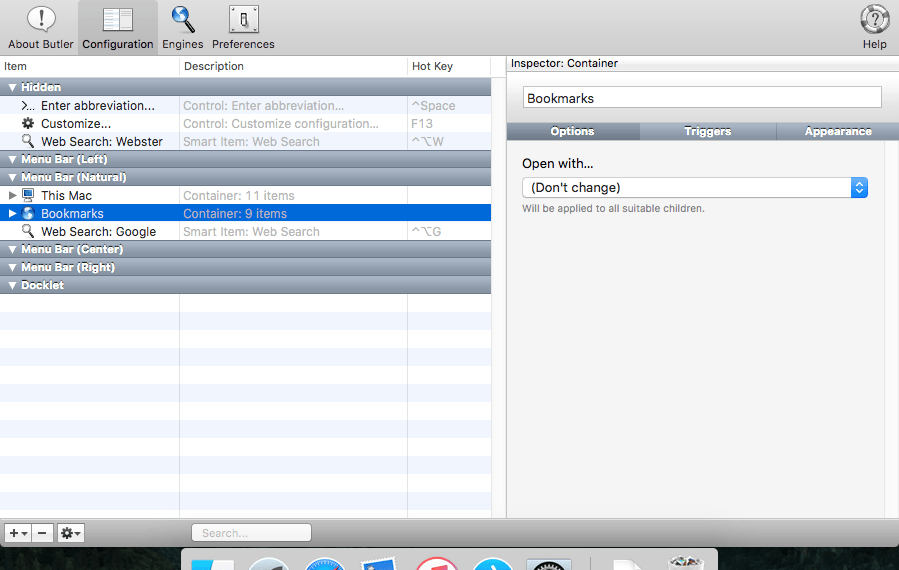Collapse the Hidden section

click(x=12, y=88)
